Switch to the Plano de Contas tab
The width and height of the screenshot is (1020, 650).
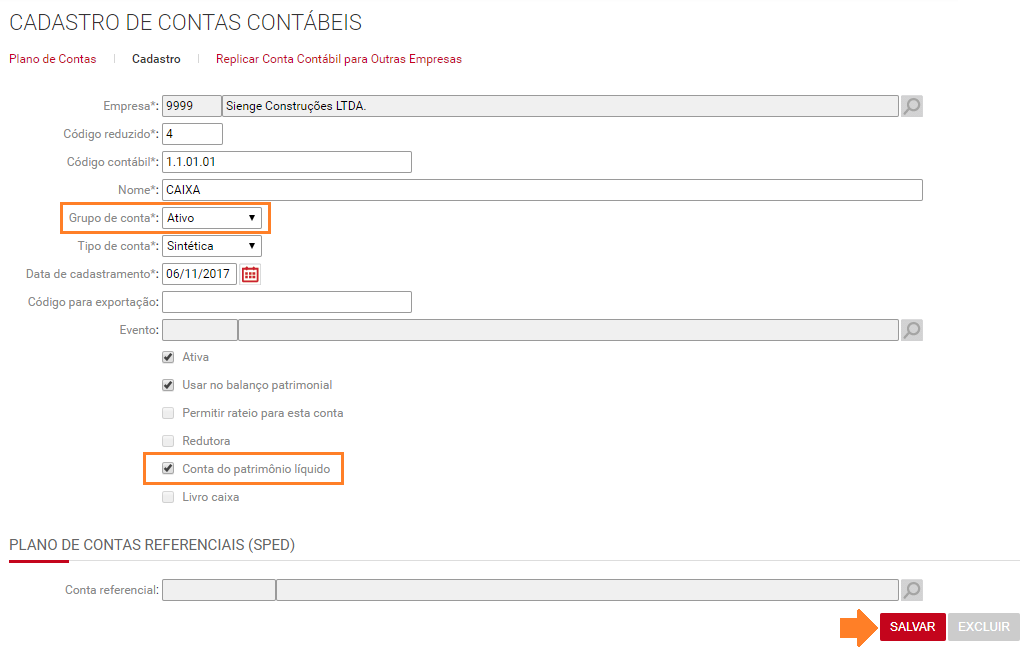53,59
